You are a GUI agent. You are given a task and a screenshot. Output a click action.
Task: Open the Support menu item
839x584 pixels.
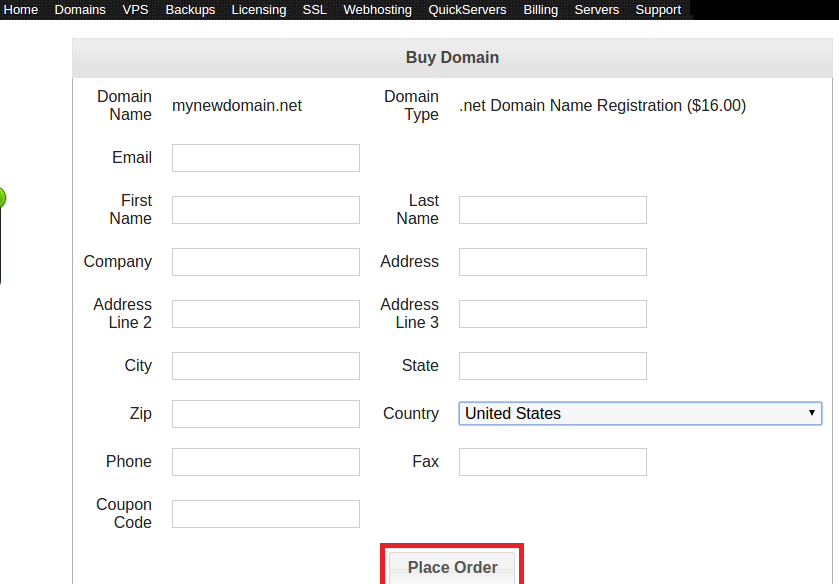(658, 9)
